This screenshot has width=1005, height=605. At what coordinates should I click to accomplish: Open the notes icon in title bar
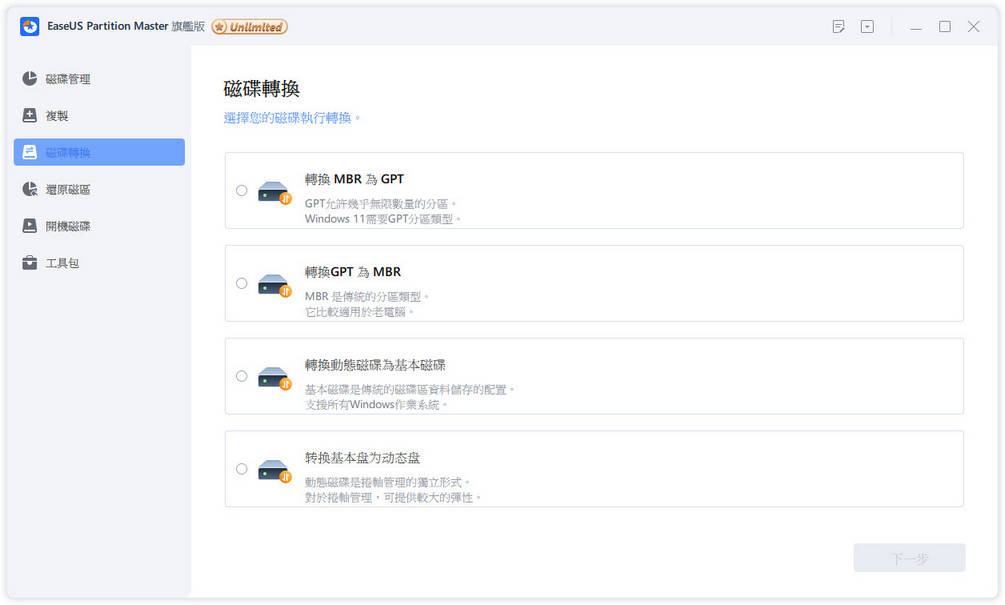pyautogui.click(x=838, y=27)
